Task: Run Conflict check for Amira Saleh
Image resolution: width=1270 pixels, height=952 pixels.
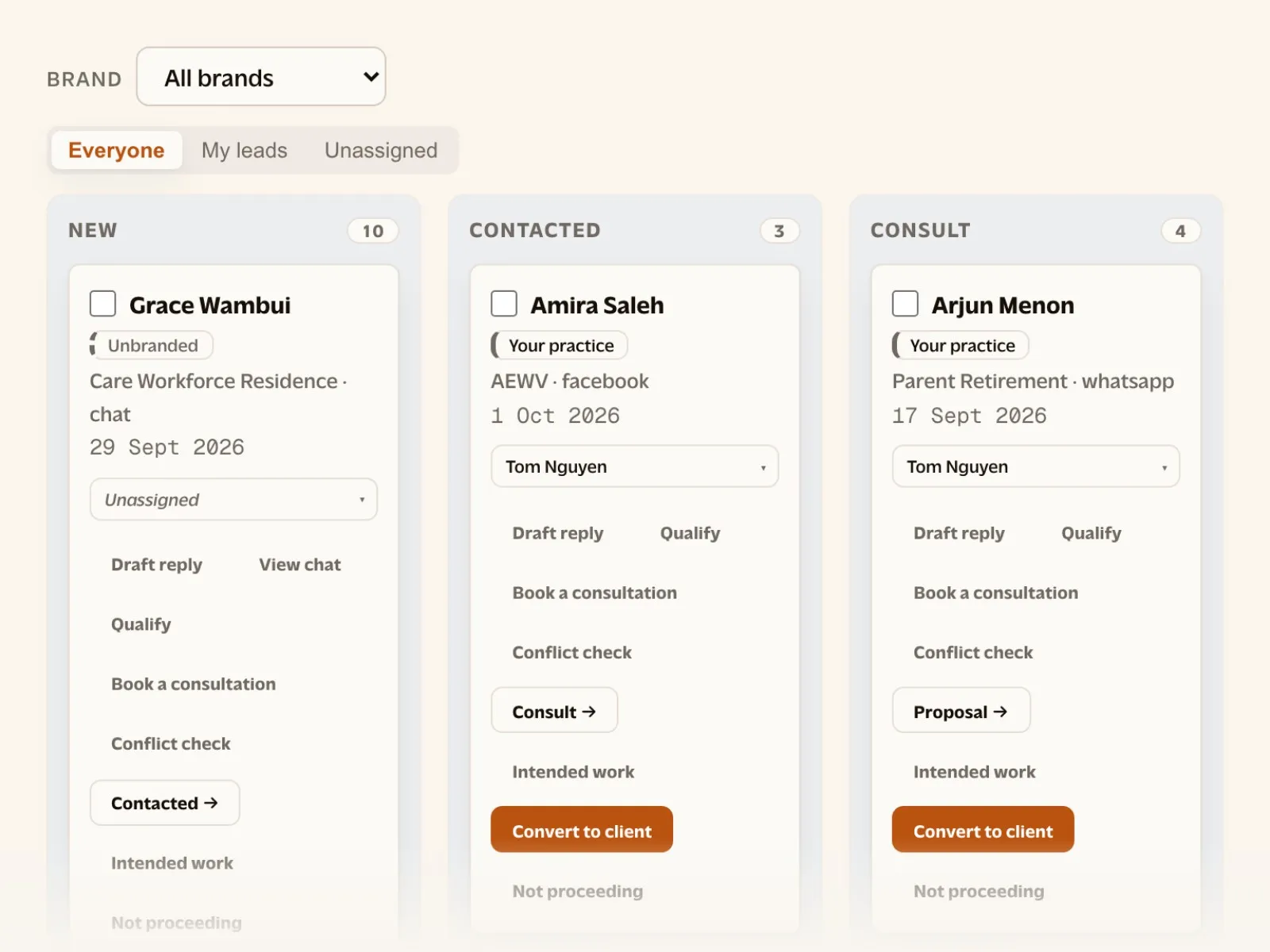Action: point(572,652)
